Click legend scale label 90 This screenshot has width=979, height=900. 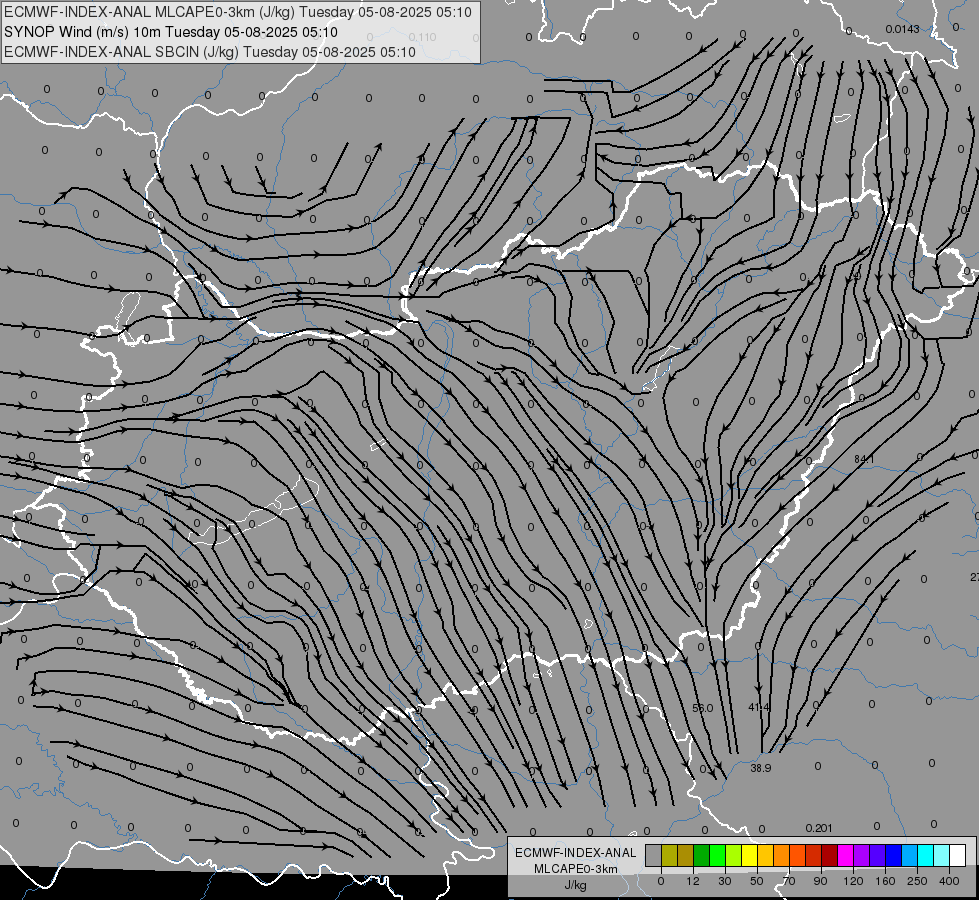[820, 881]
